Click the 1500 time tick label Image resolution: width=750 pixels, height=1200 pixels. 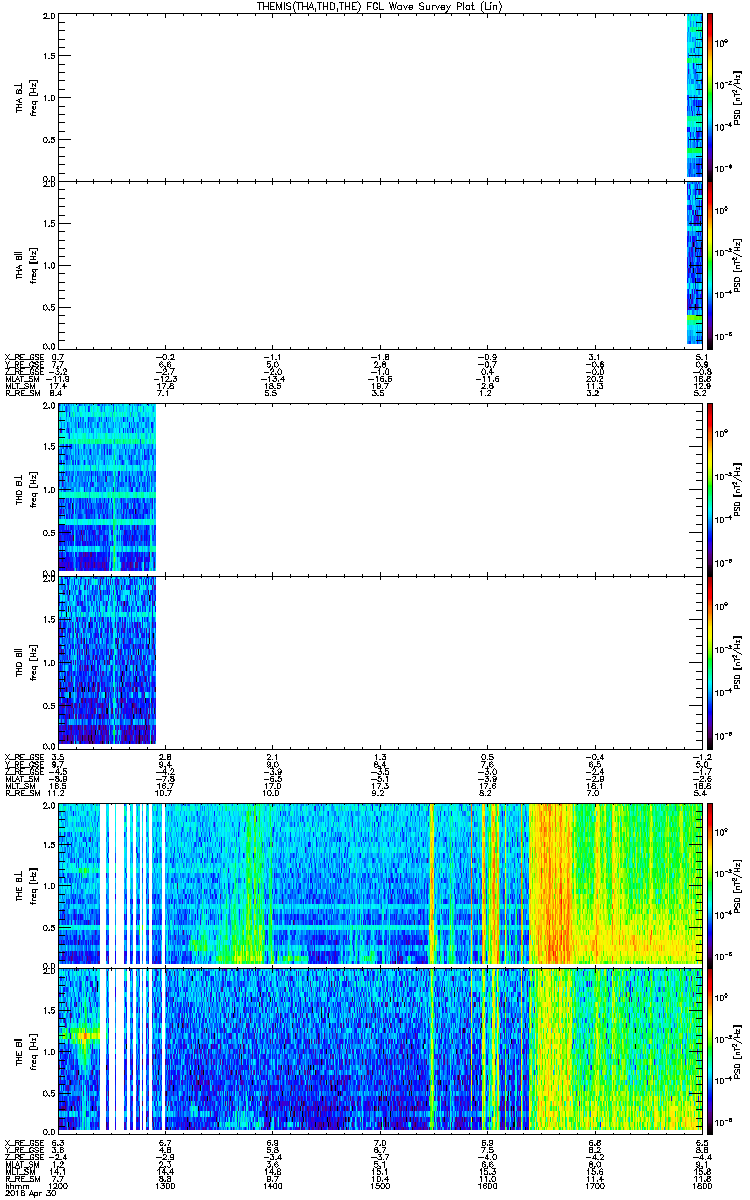tap(380, 1186)
